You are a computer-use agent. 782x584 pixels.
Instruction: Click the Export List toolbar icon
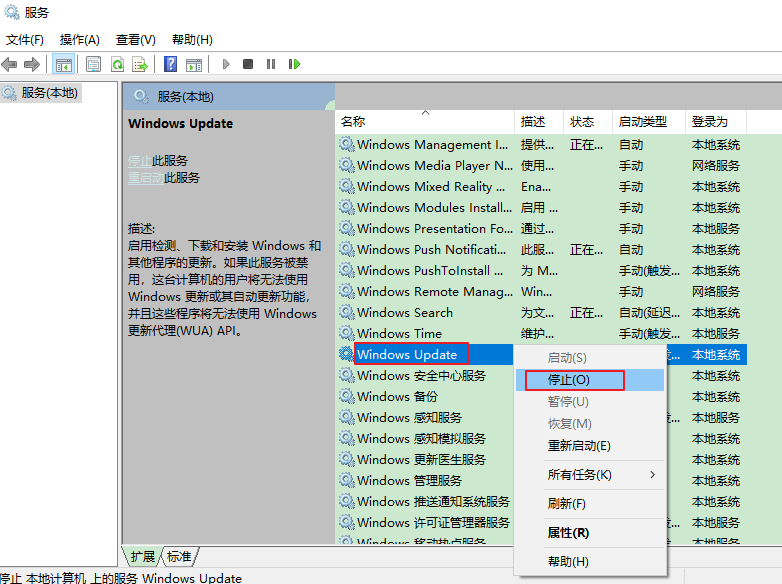[x=140, y=64]
